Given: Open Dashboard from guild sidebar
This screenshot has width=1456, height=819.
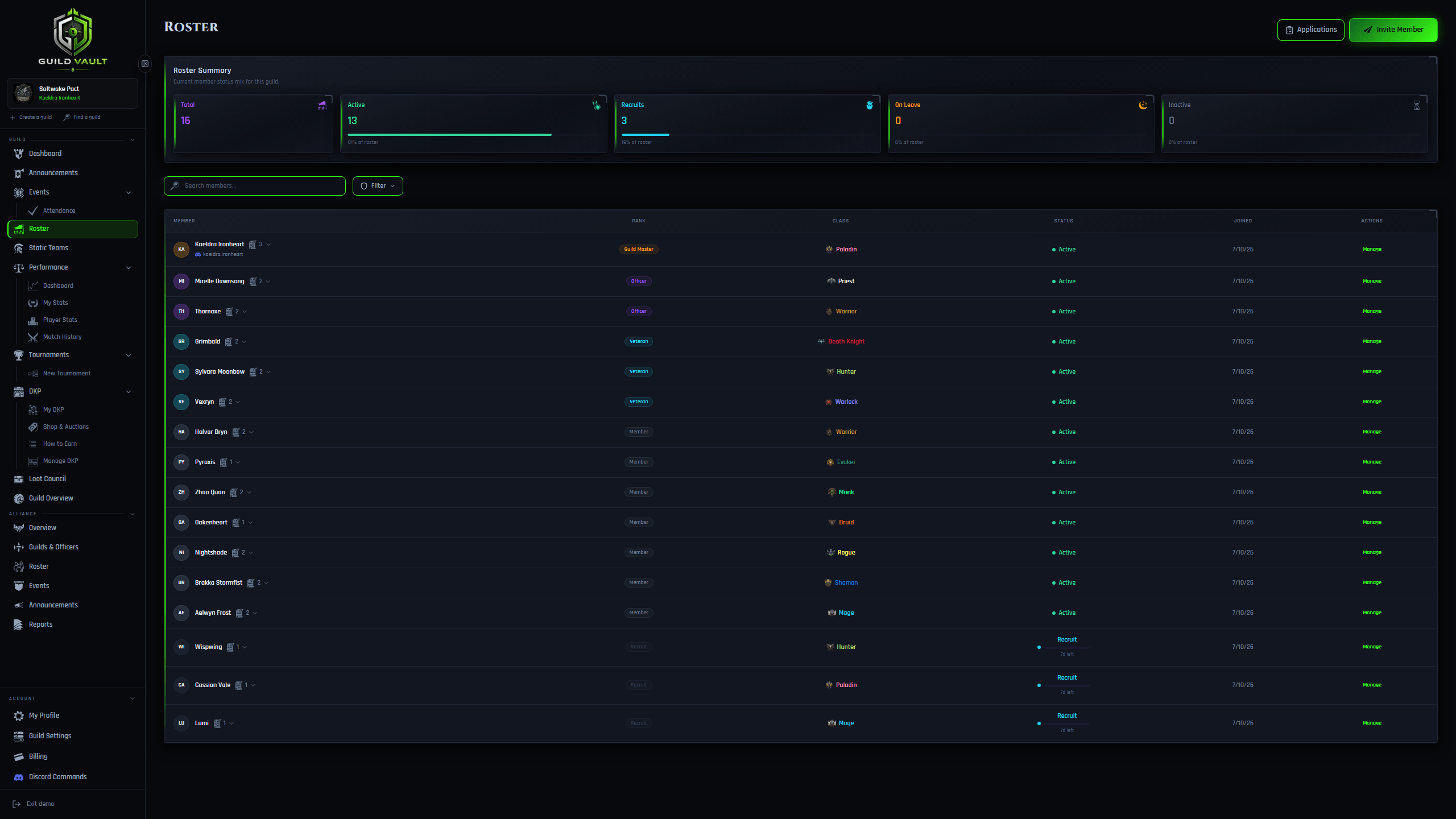Looking at the screenshot, I should point(73,154).
